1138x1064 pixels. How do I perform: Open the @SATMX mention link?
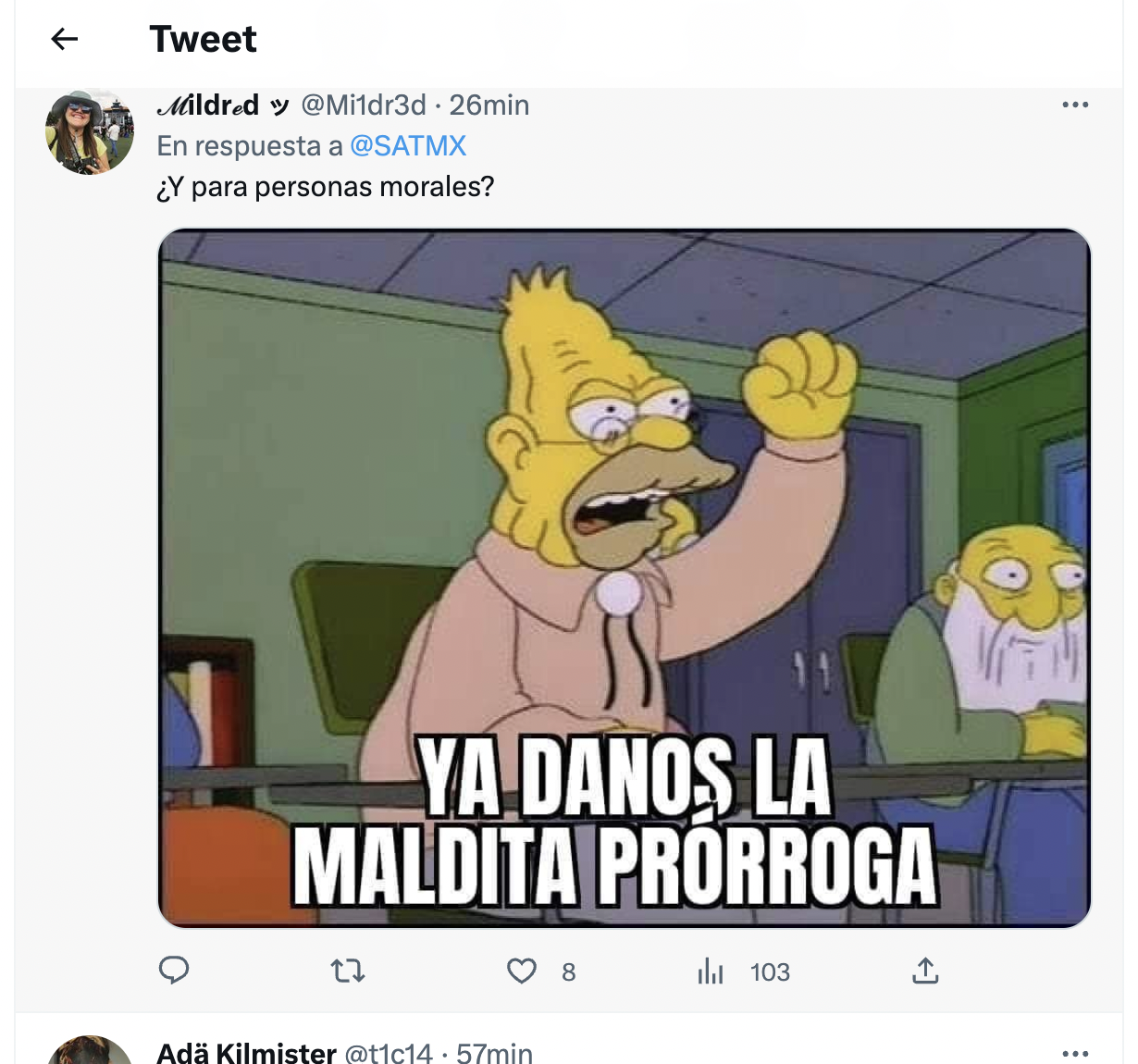408,146
